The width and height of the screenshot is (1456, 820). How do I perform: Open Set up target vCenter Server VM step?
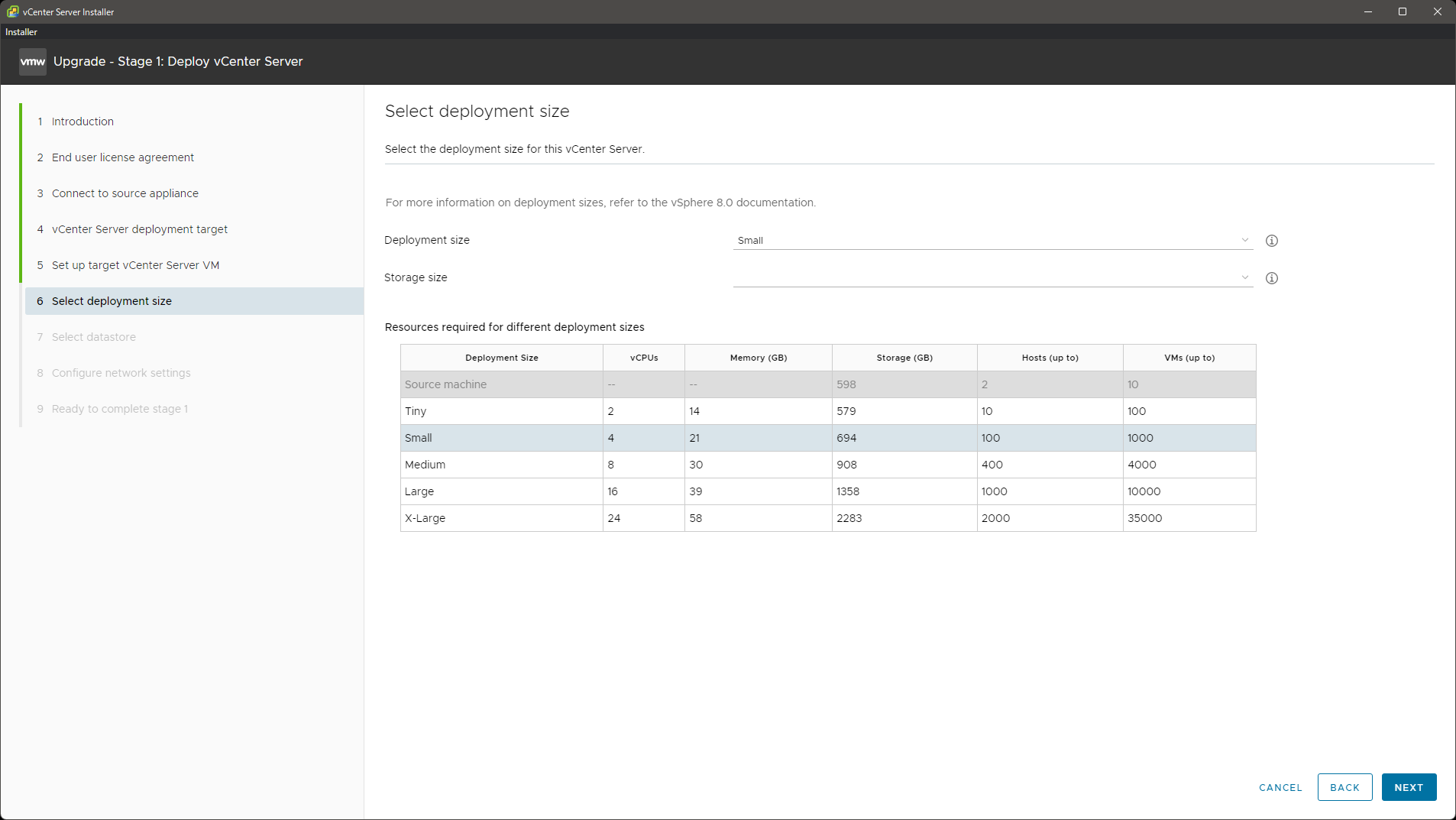(x=135, y=265)
